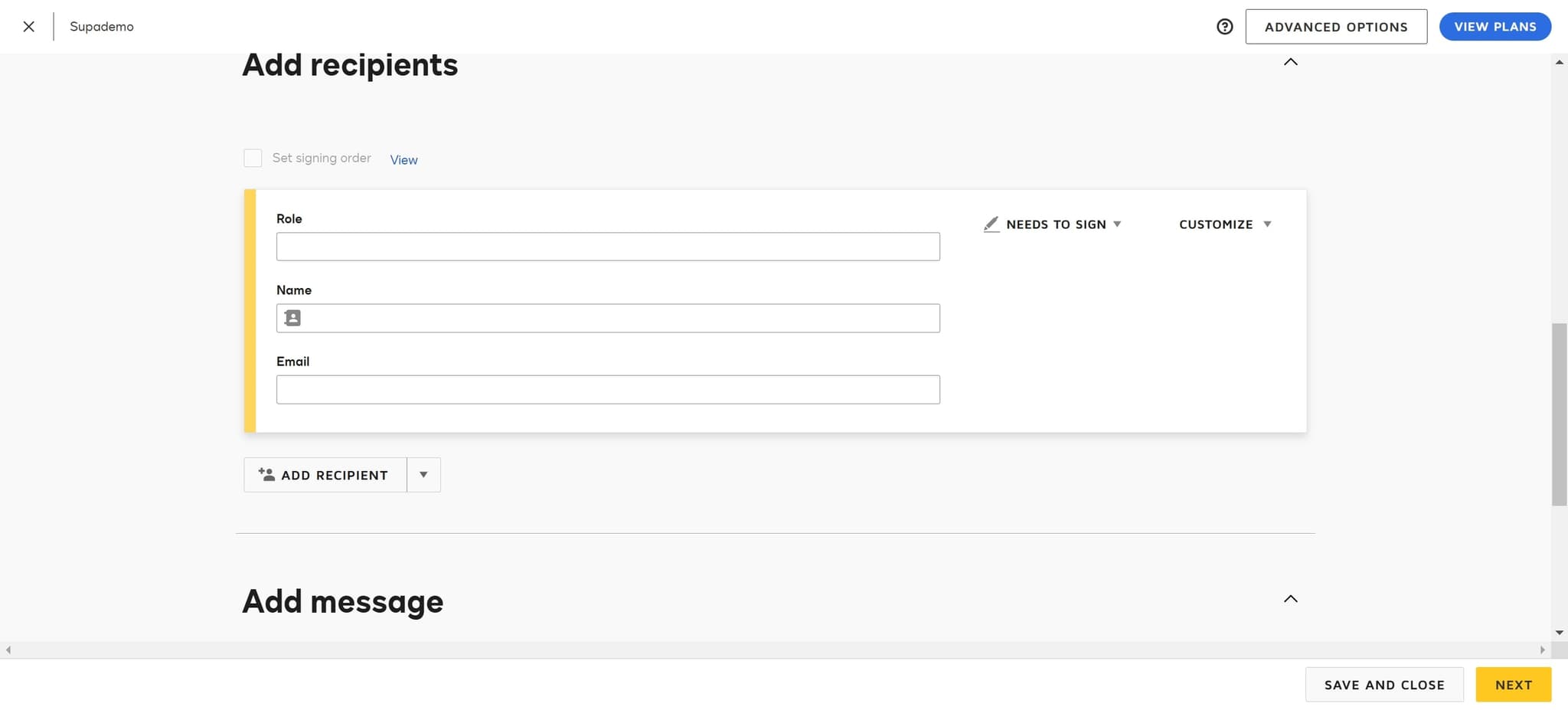The width and height of the screenshot is (1568, 710).
Task: Open the Add Recipient dropdown arrow
Action: pos(423,475)
